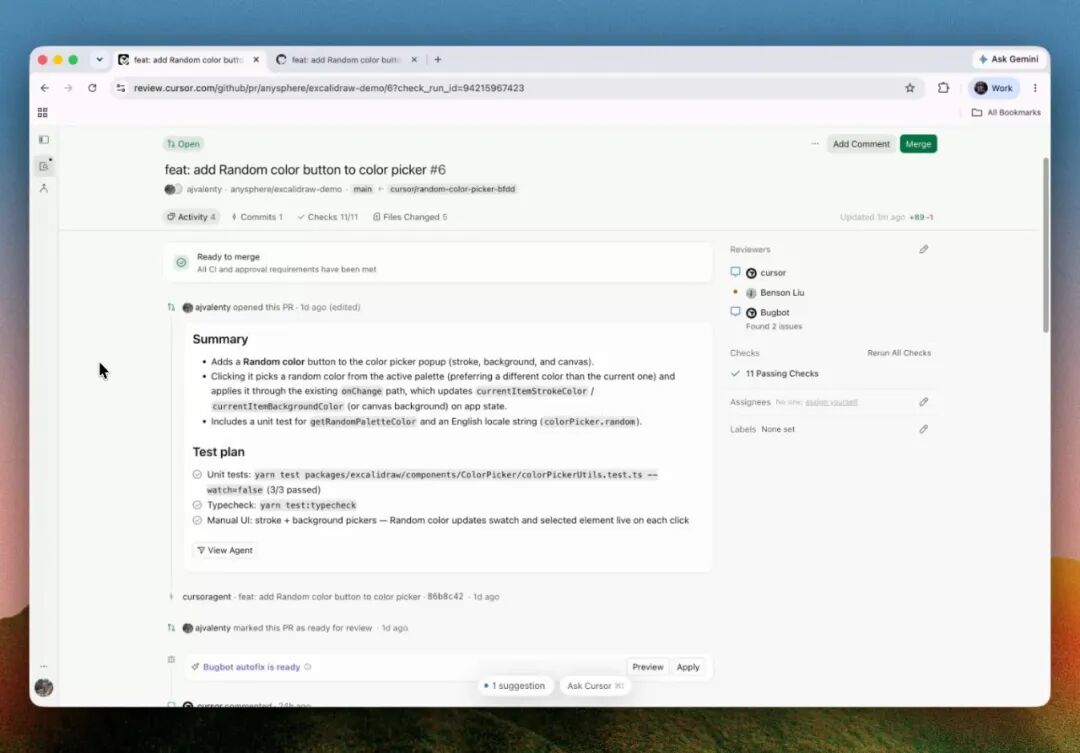Click the Ask Gemini button
The width and height of the screenshot is (1080, 753).
[x=1009, y=59]
